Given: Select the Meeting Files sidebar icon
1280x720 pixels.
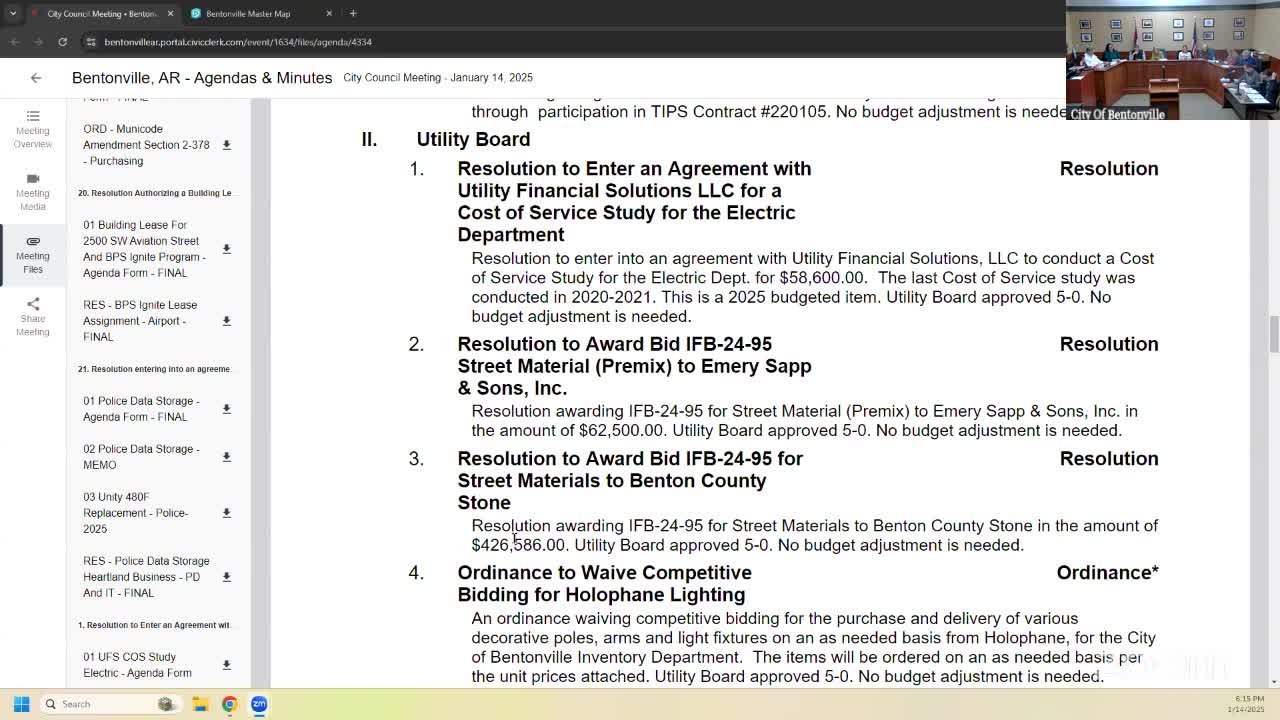Looking at the screenshot, I should click(x=32, y=254).
